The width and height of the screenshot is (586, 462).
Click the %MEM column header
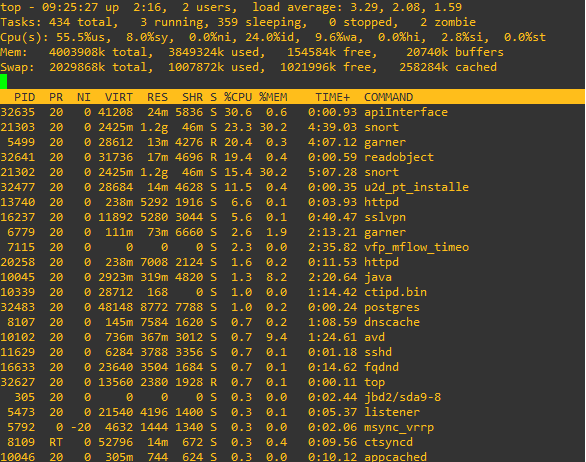273,97
